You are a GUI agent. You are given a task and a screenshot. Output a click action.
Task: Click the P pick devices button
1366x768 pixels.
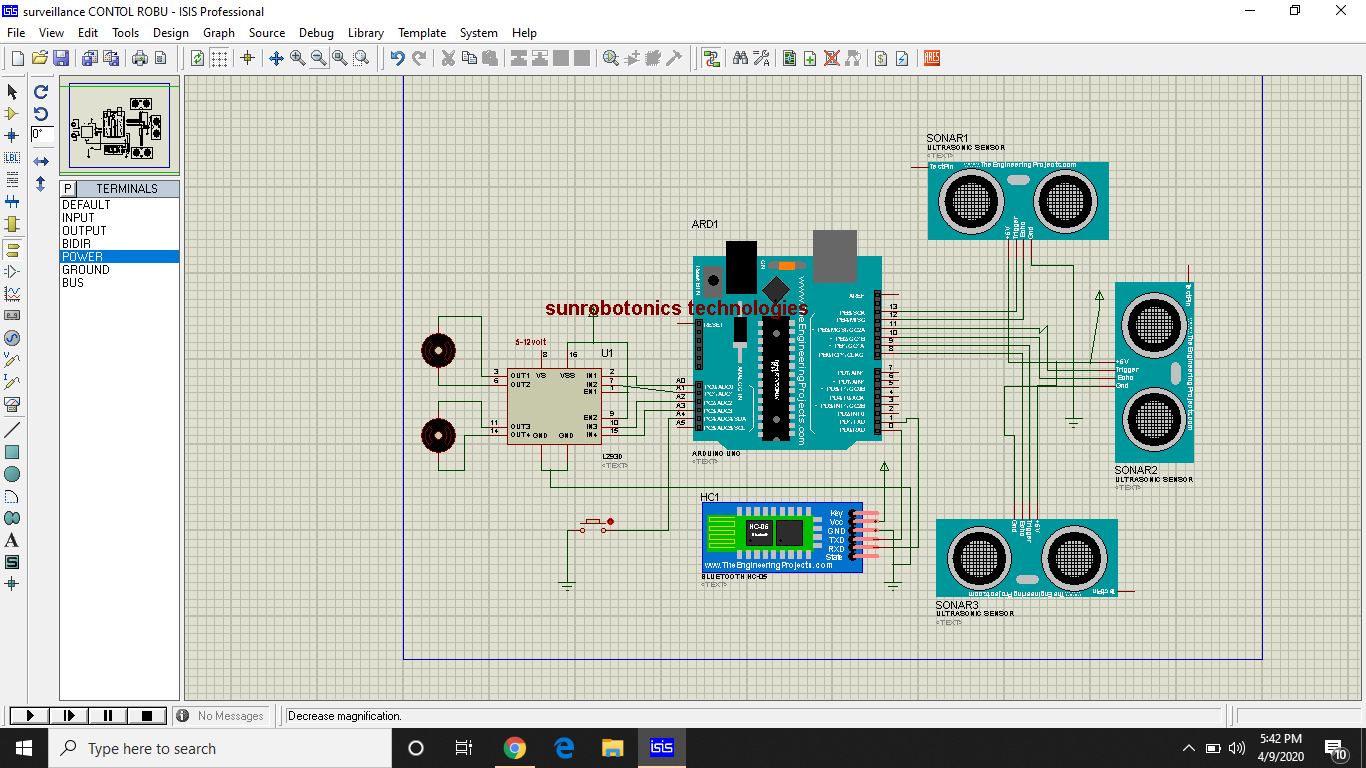coord(68,188)
